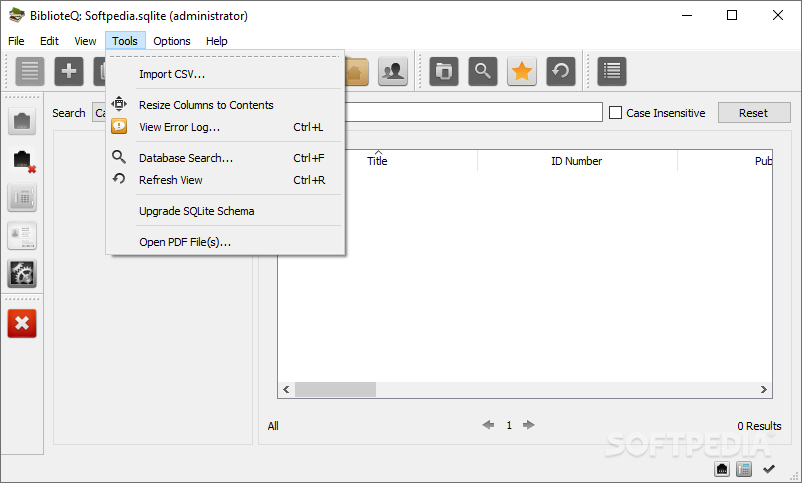Open the File menu

point(16,41)
